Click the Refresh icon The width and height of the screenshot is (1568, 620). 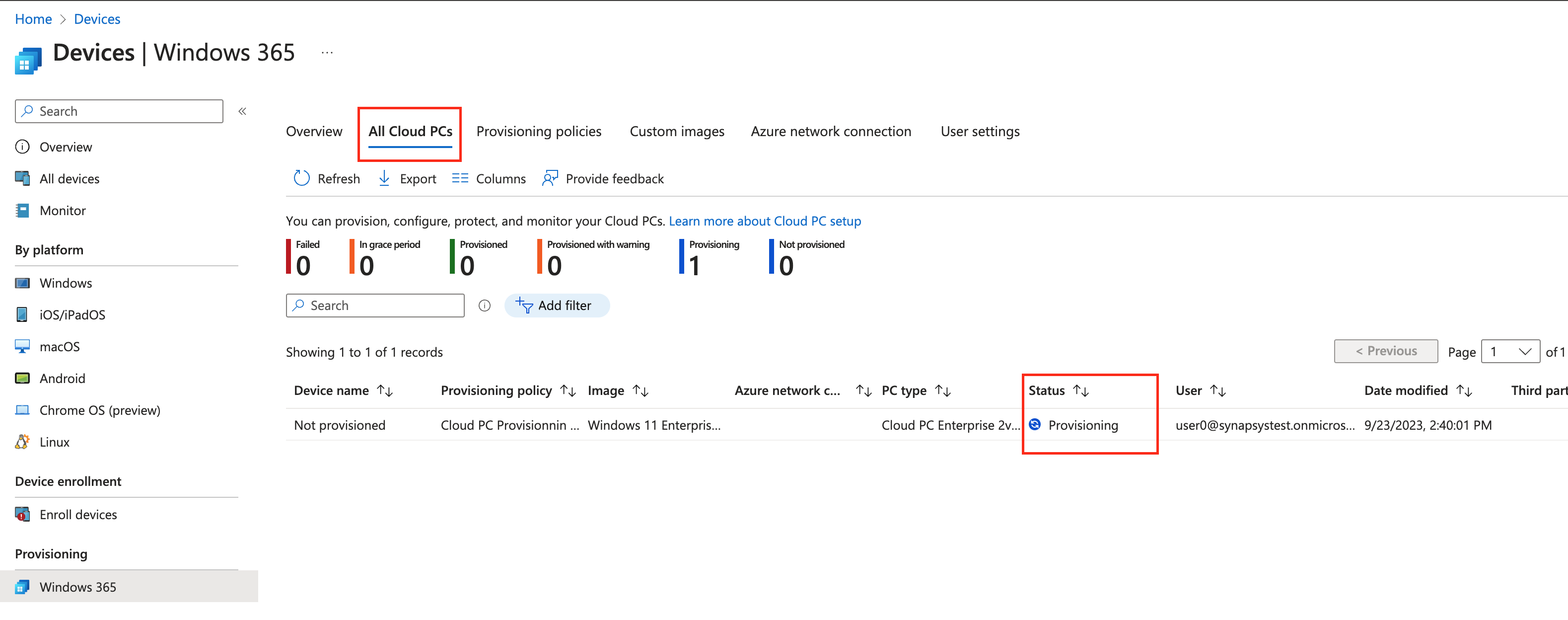coord(301,178)
